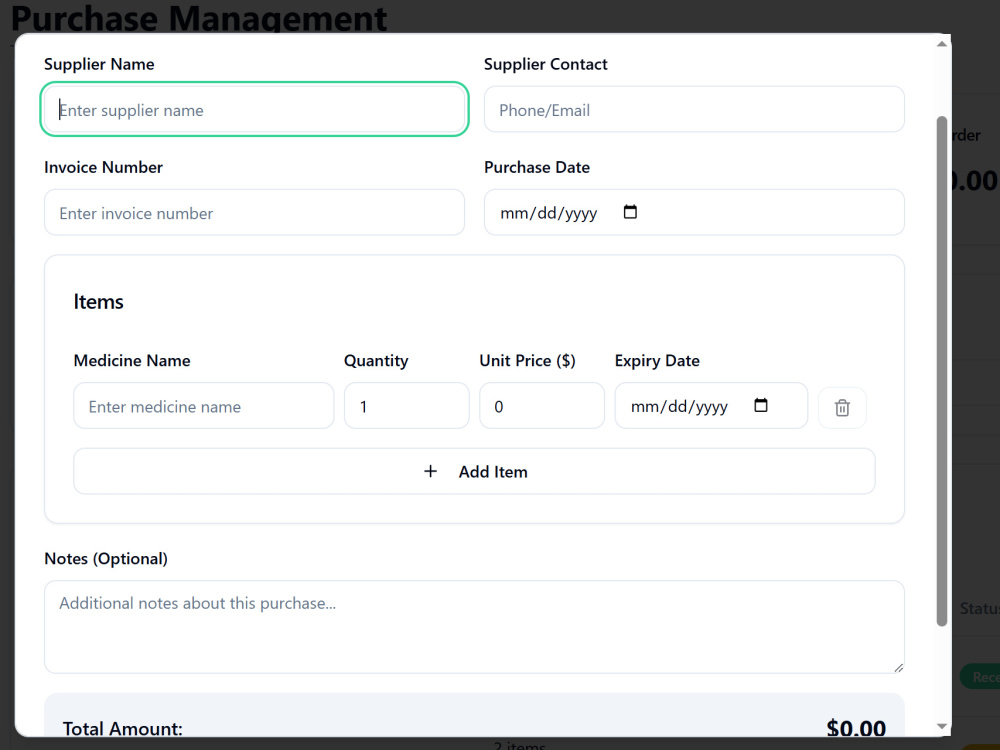Open the Purchase Date calendar picker icon

[630, 212]
